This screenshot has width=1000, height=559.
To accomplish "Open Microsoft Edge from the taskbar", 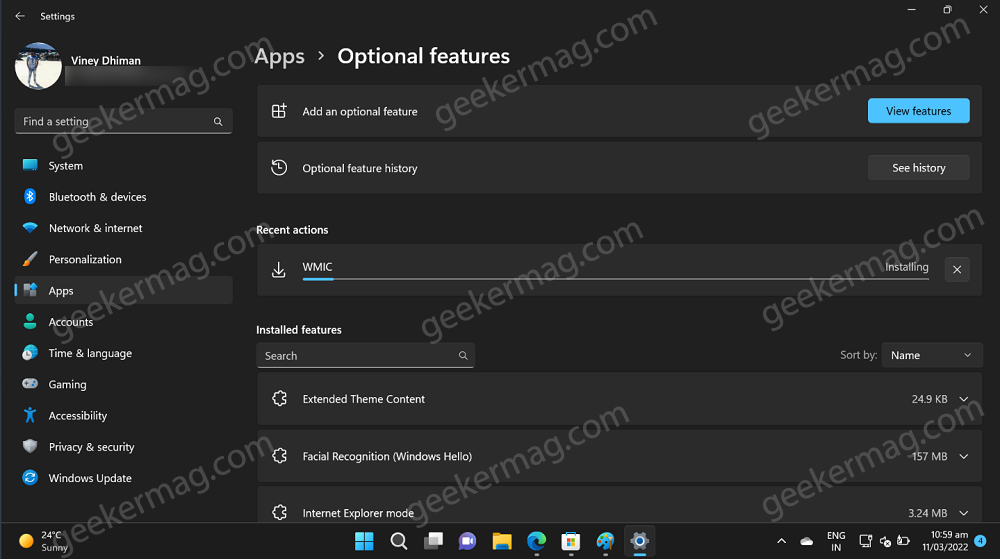I will [x=536, y=541].
